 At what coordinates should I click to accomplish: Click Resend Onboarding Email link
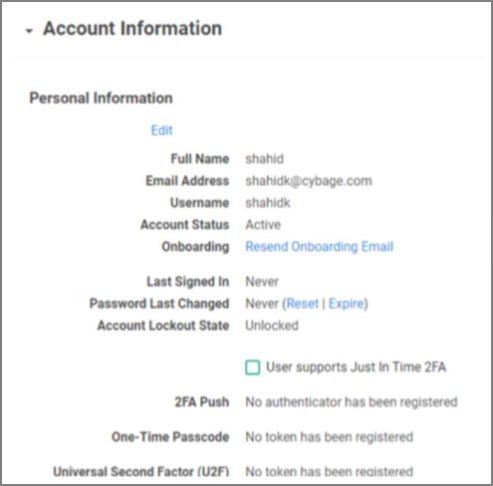coord(319,247)
